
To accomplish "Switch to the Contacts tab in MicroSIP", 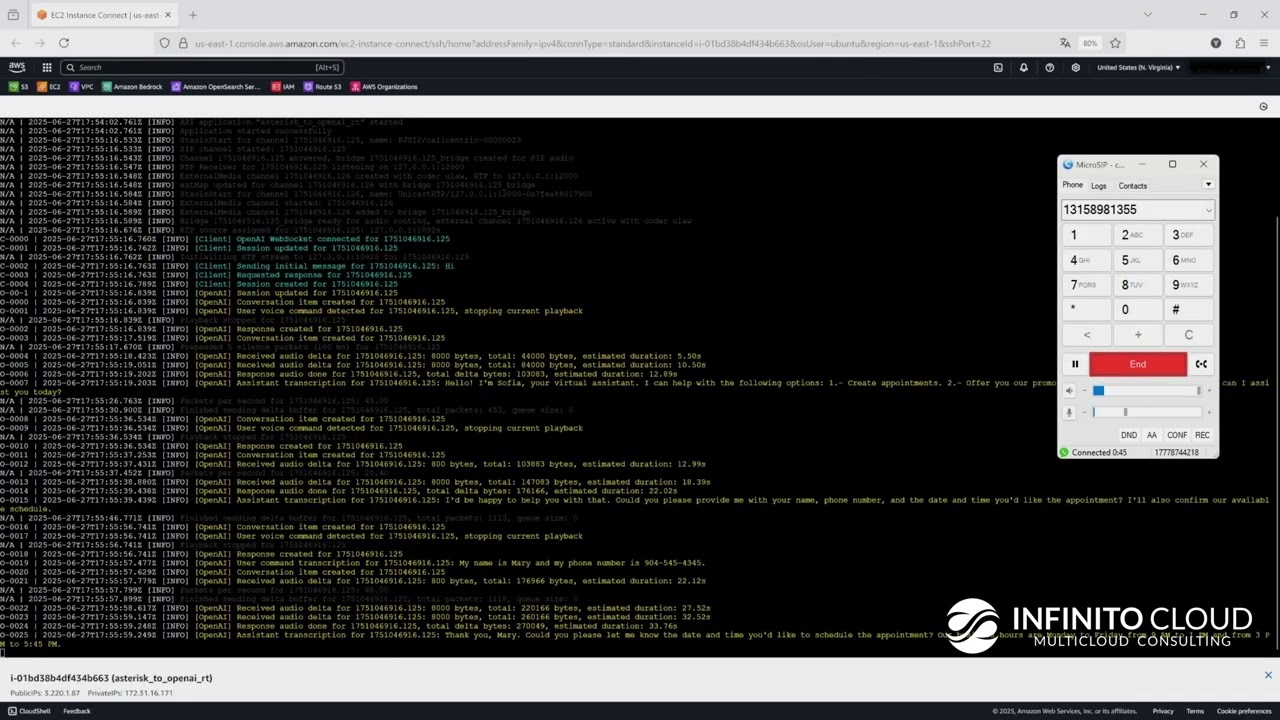I will click(x=1132, y=185).
